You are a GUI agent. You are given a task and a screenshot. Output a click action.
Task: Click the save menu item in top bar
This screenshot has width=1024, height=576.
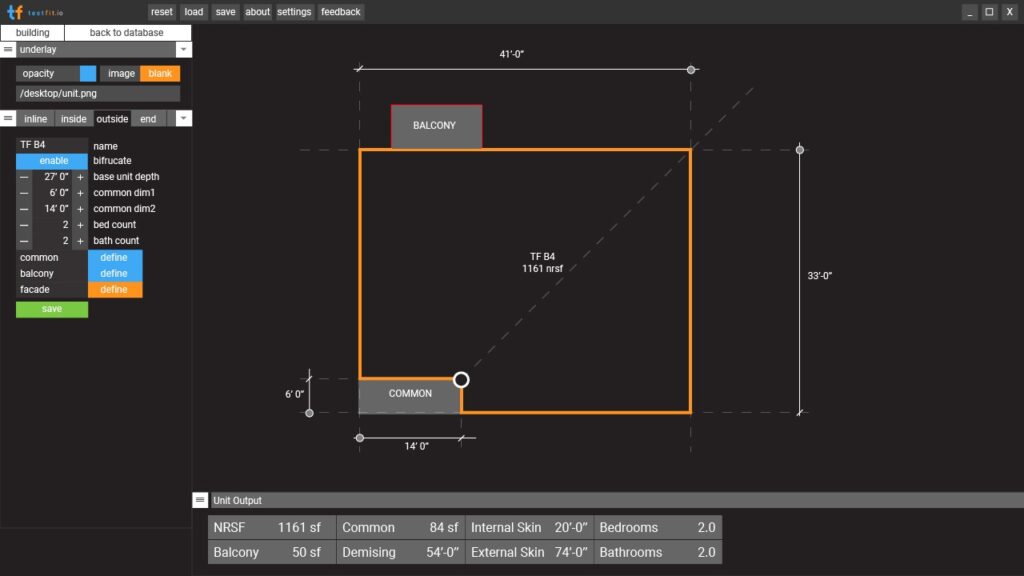click(225, 12)
